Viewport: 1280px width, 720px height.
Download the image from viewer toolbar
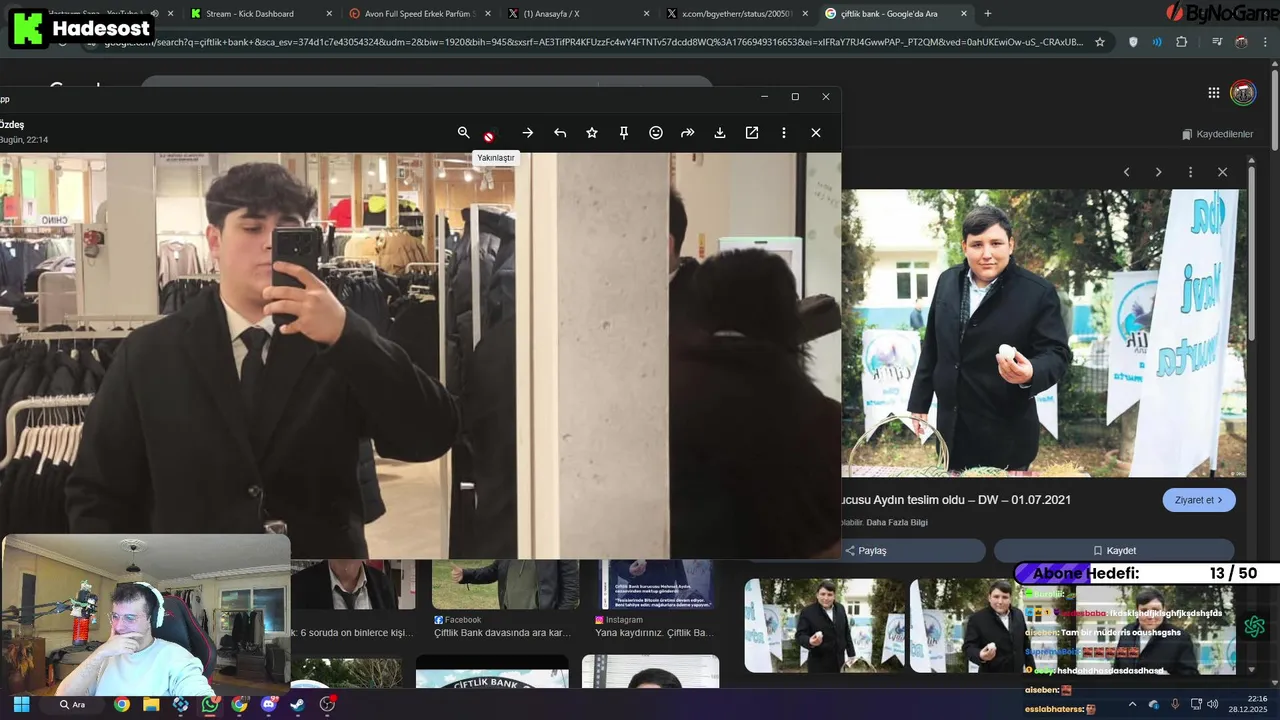point(720,132)
